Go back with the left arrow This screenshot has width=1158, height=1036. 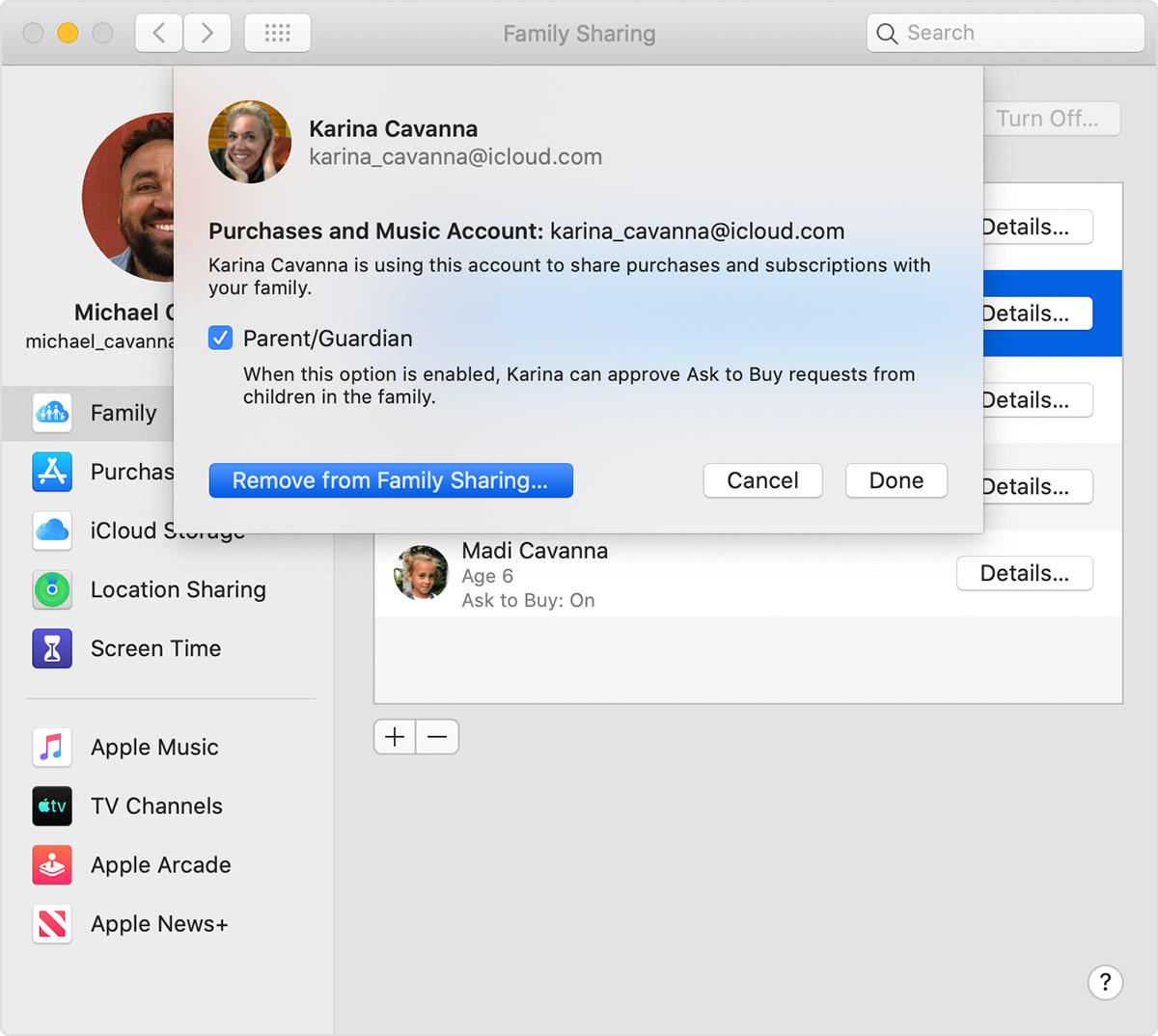(x=159, y=33)
